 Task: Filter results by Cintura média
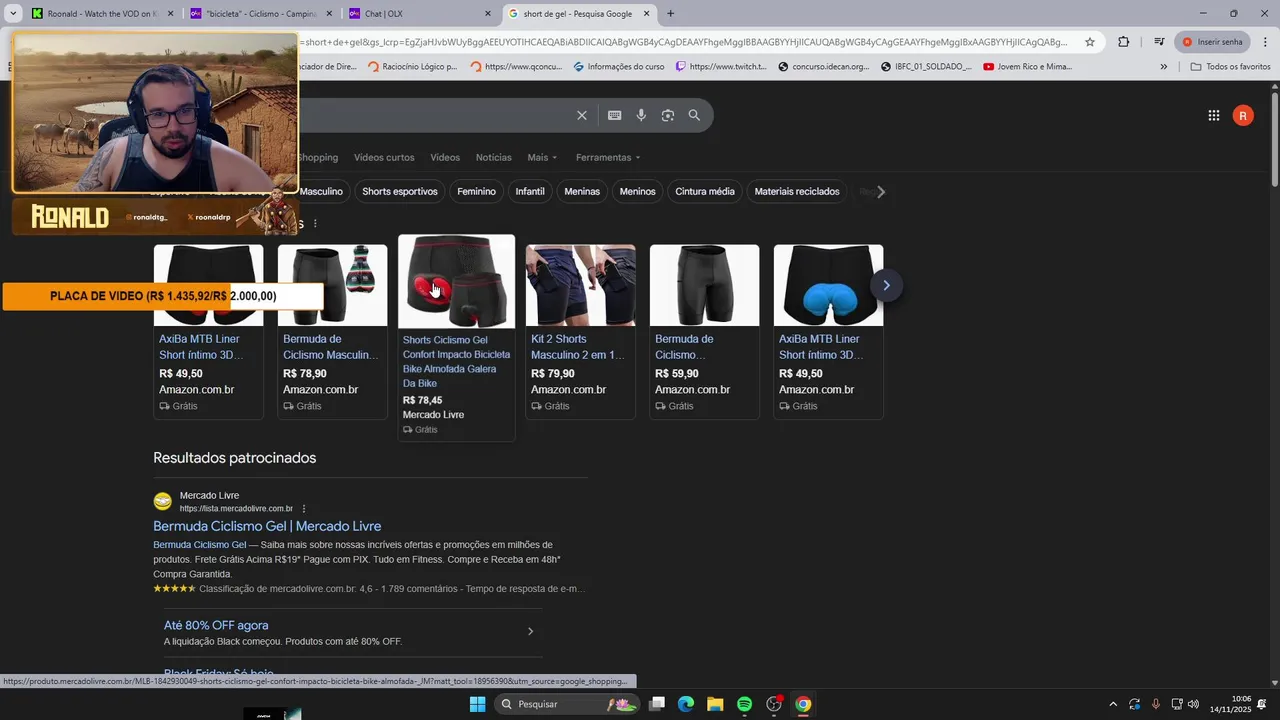[705, 191]
